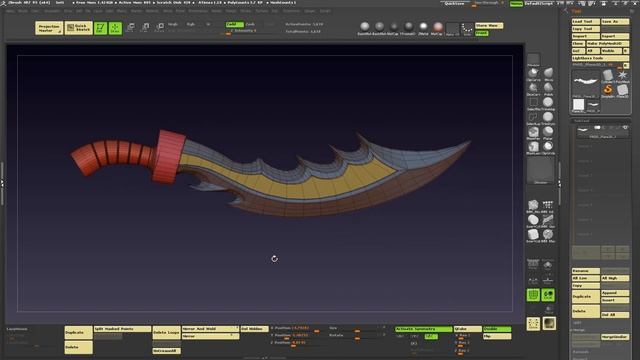Screen dimensions: 640x360
Task: Select the SimpleBrush S tool
Action: (x=608, y=91)
